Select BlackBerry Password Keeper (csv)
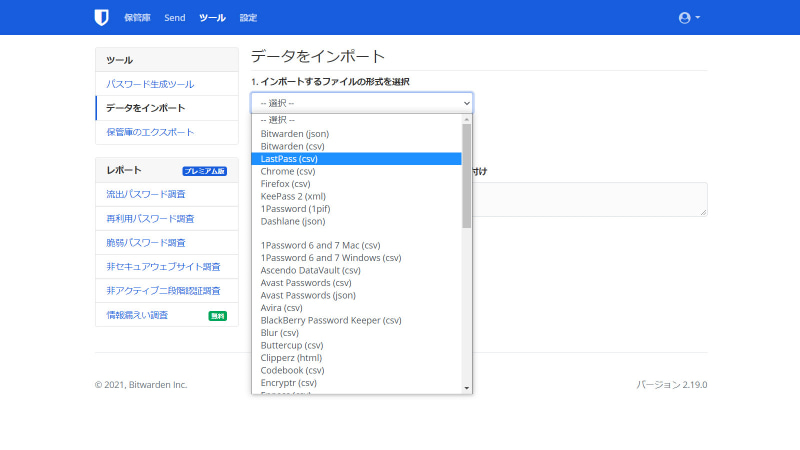The height and width of the screenshot is (450, 800). pos(356,320)
